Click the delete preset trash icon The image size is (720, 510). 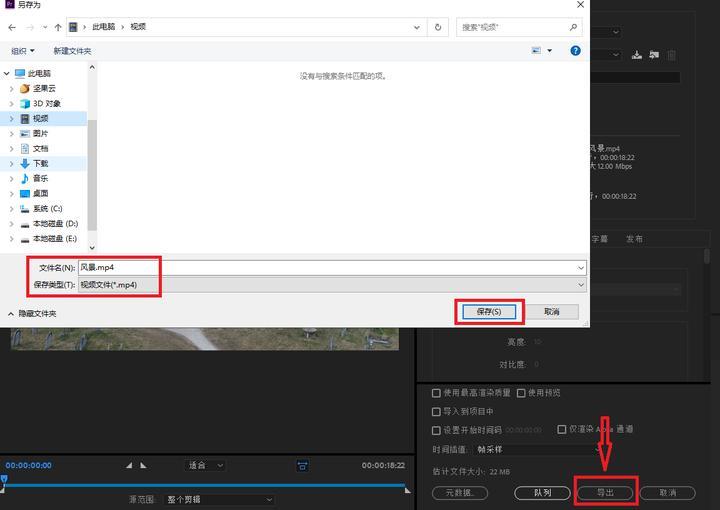pos(671,55)
